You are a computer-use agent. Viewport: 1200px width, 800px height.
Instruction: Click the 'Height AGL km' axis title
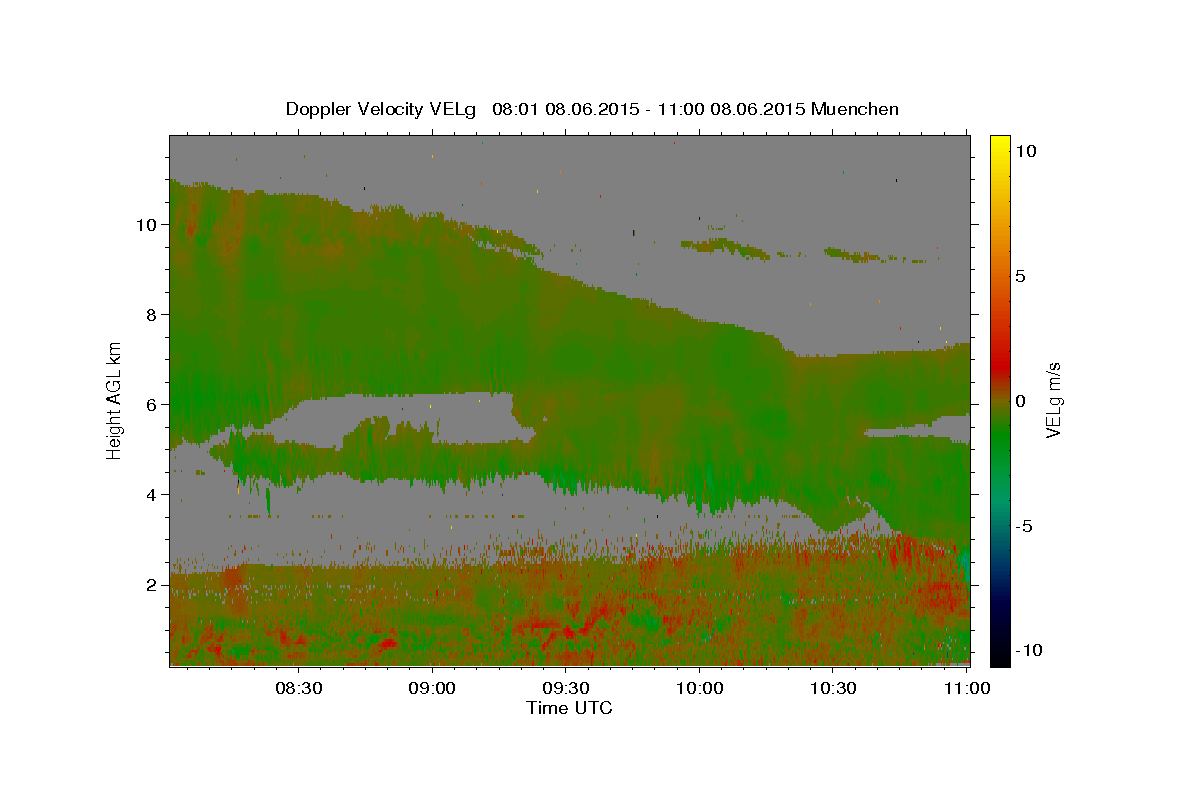115,399
